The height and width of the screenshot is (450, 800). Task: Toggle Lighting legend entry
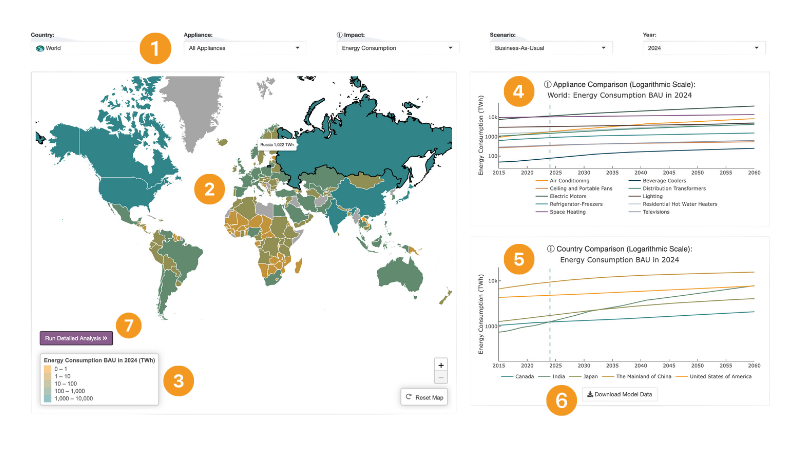tap(645, 196)
